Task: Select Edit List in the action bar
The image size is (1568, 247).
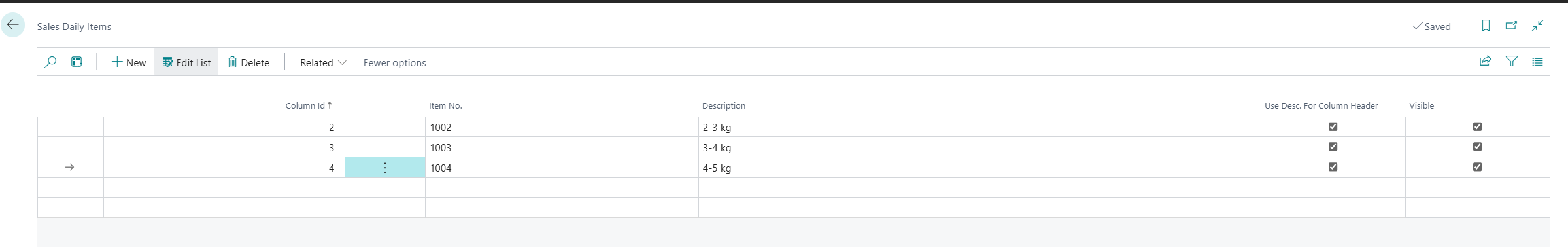Action: point(186,62)
